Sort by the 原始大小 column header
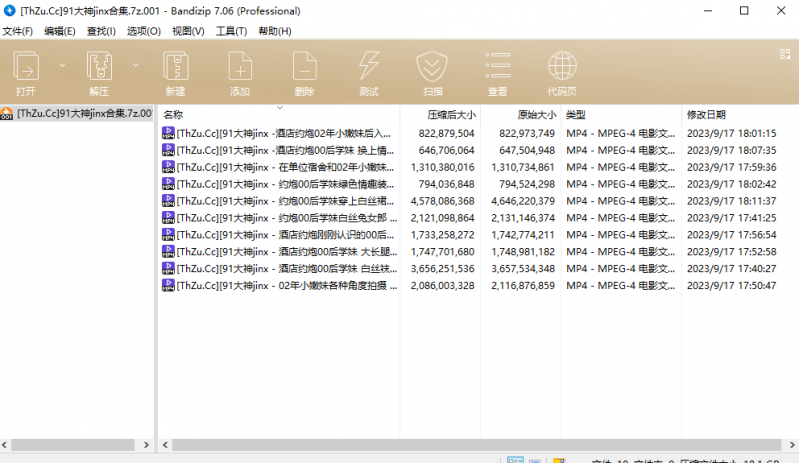The width and height of the screenshot is (799, 463). tap(537, 115)
